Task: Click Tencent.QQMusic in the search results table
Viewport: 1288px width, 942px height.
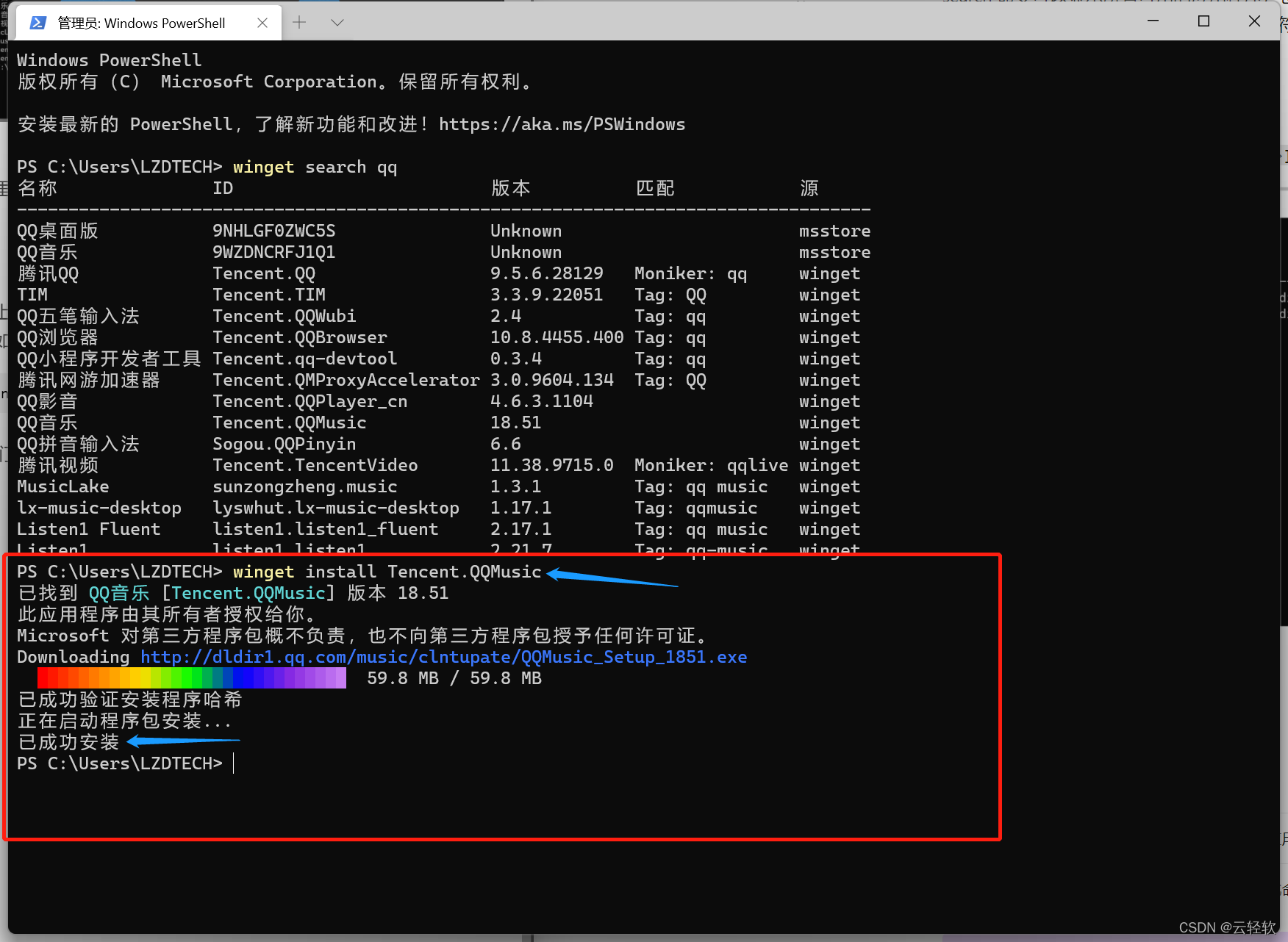Action: (x=290, y=423)
